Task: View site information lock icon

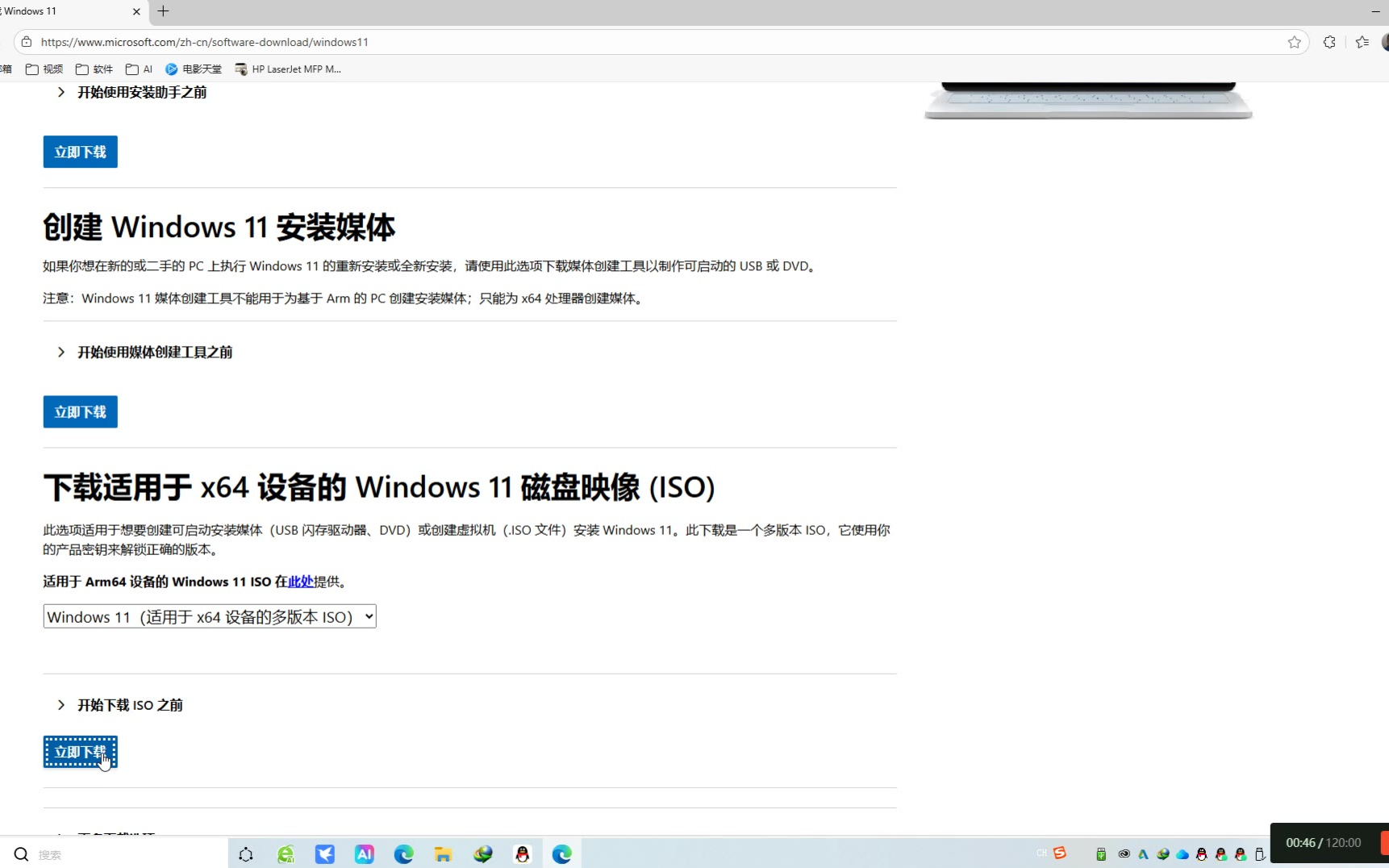Action: pyautogui.click(x=27, y=42)
